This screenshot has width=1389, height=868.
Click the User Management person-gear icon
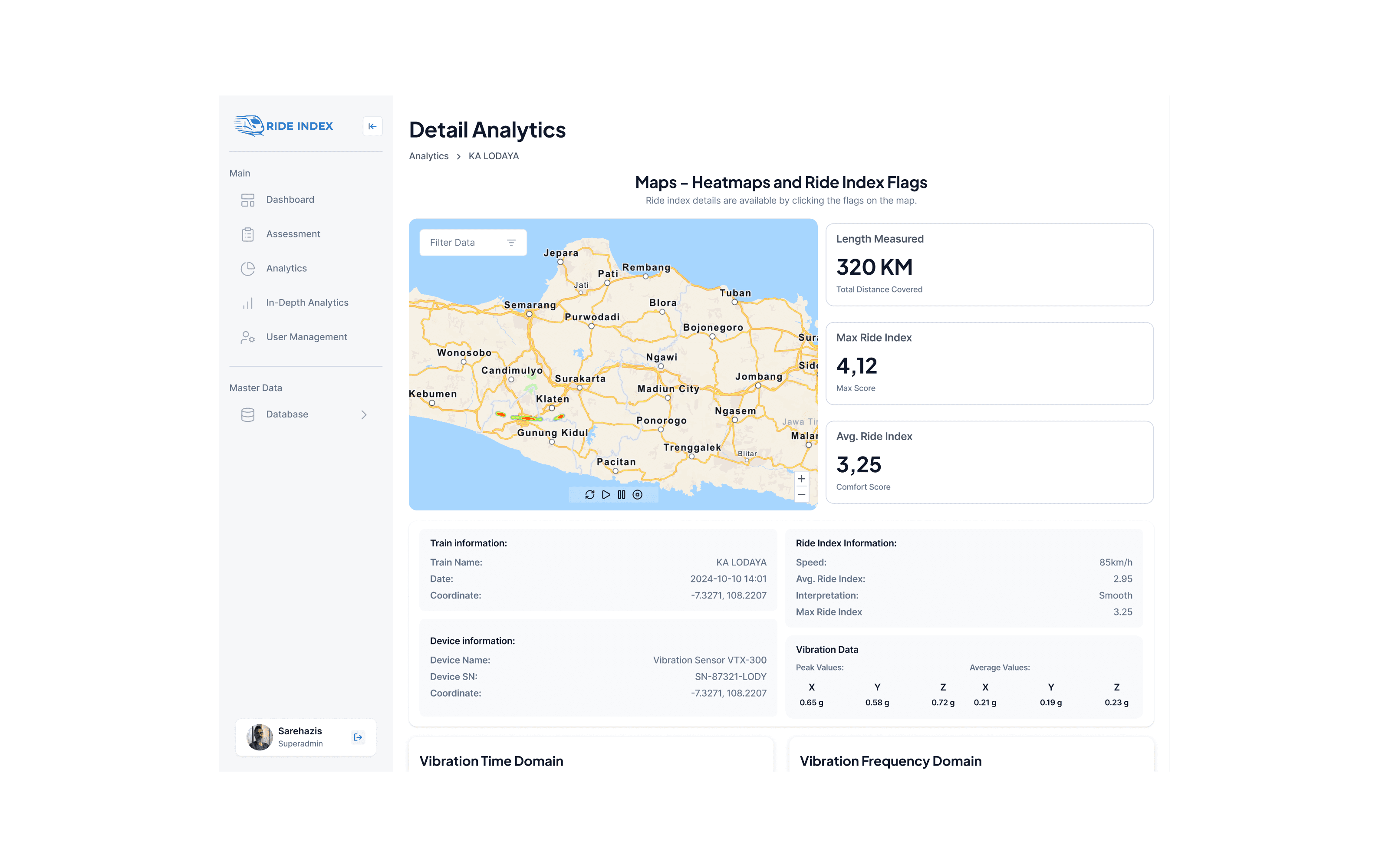tap(247, 338)
